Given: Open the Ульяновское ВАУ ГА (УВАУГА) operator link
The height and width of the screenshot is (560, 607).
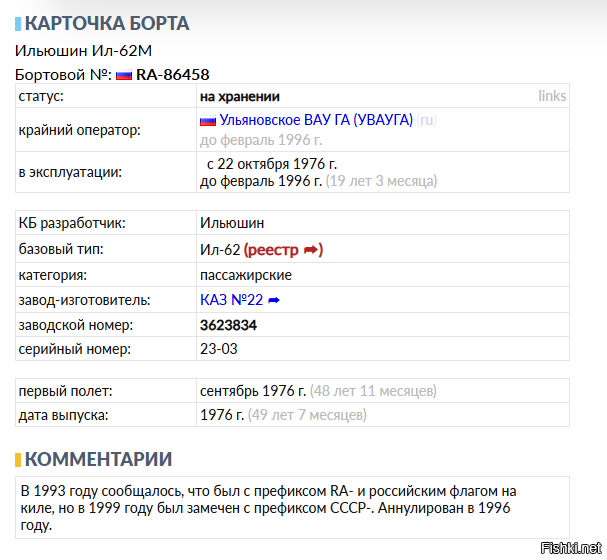Looking at the screenshot, I should tap(316, 120).
